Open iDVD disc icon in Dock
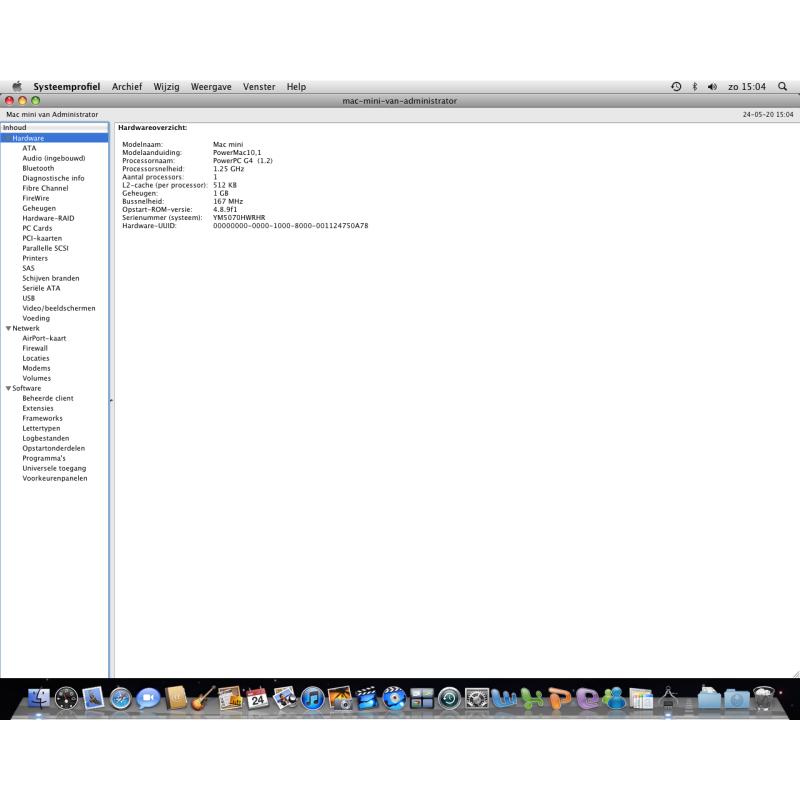 [x=394, y=698]
